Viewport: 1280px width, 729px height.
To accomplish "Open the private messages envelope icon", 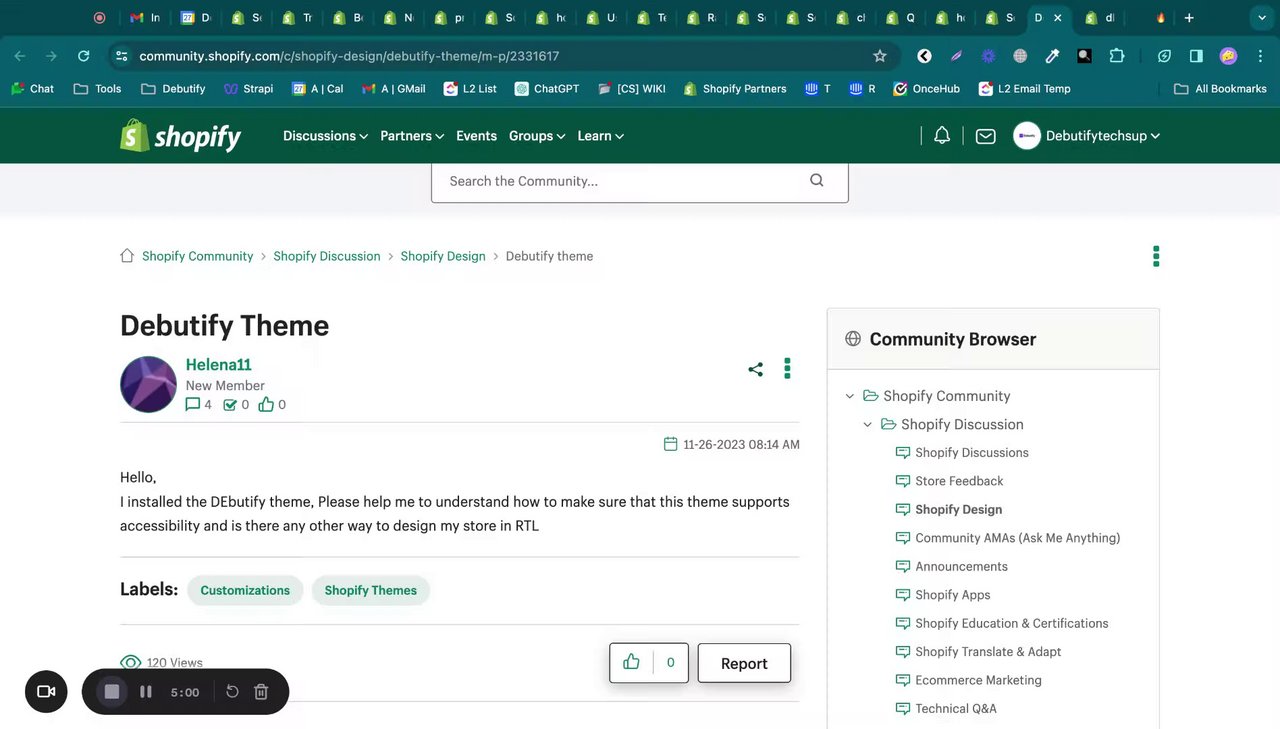I will (x=985, y=136).
